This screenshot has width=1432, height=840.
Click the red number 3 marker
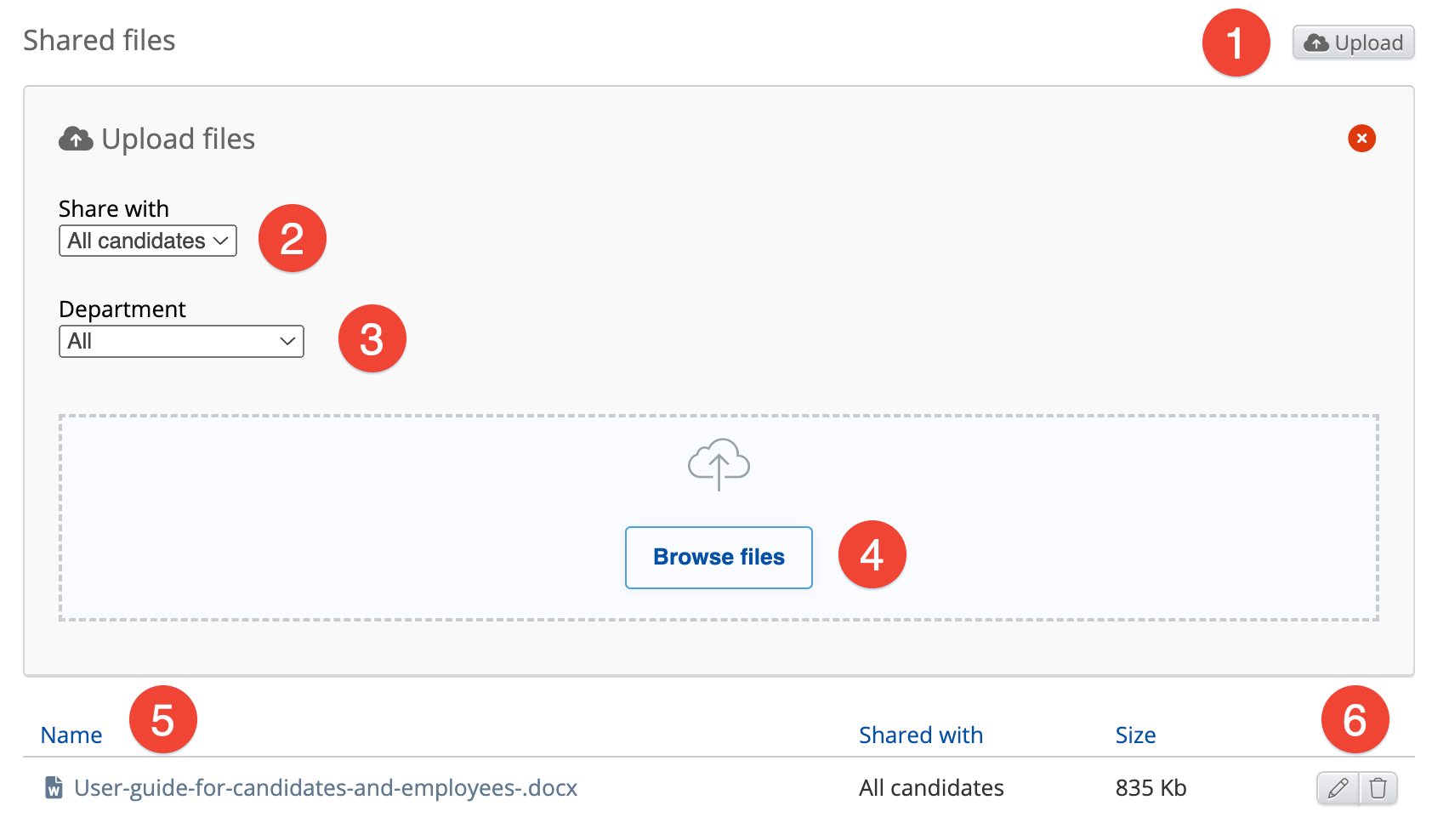pyautogui.click(x=372, y=338)
